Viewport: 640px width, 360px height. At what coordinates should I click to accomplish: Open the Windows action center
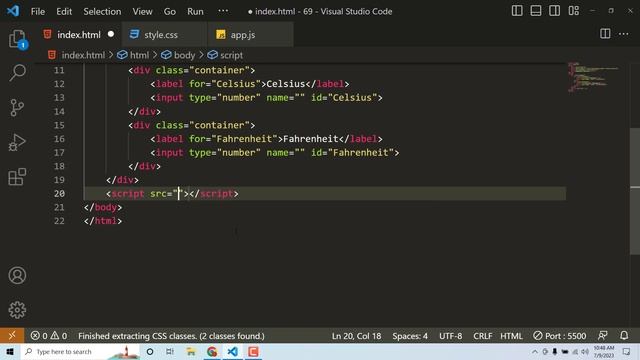click(627, 351)
